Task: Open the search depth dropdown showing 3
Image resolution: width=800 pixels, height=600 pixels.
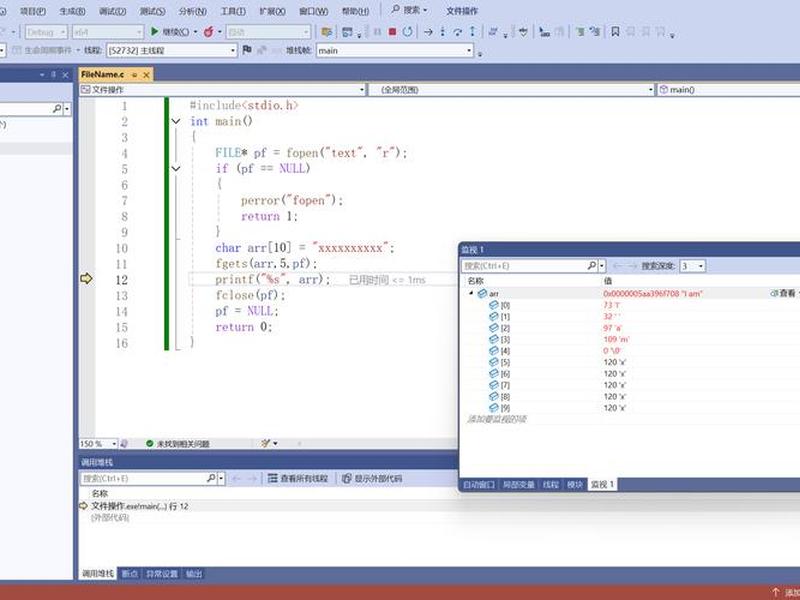Action: (x=701, y=266)
